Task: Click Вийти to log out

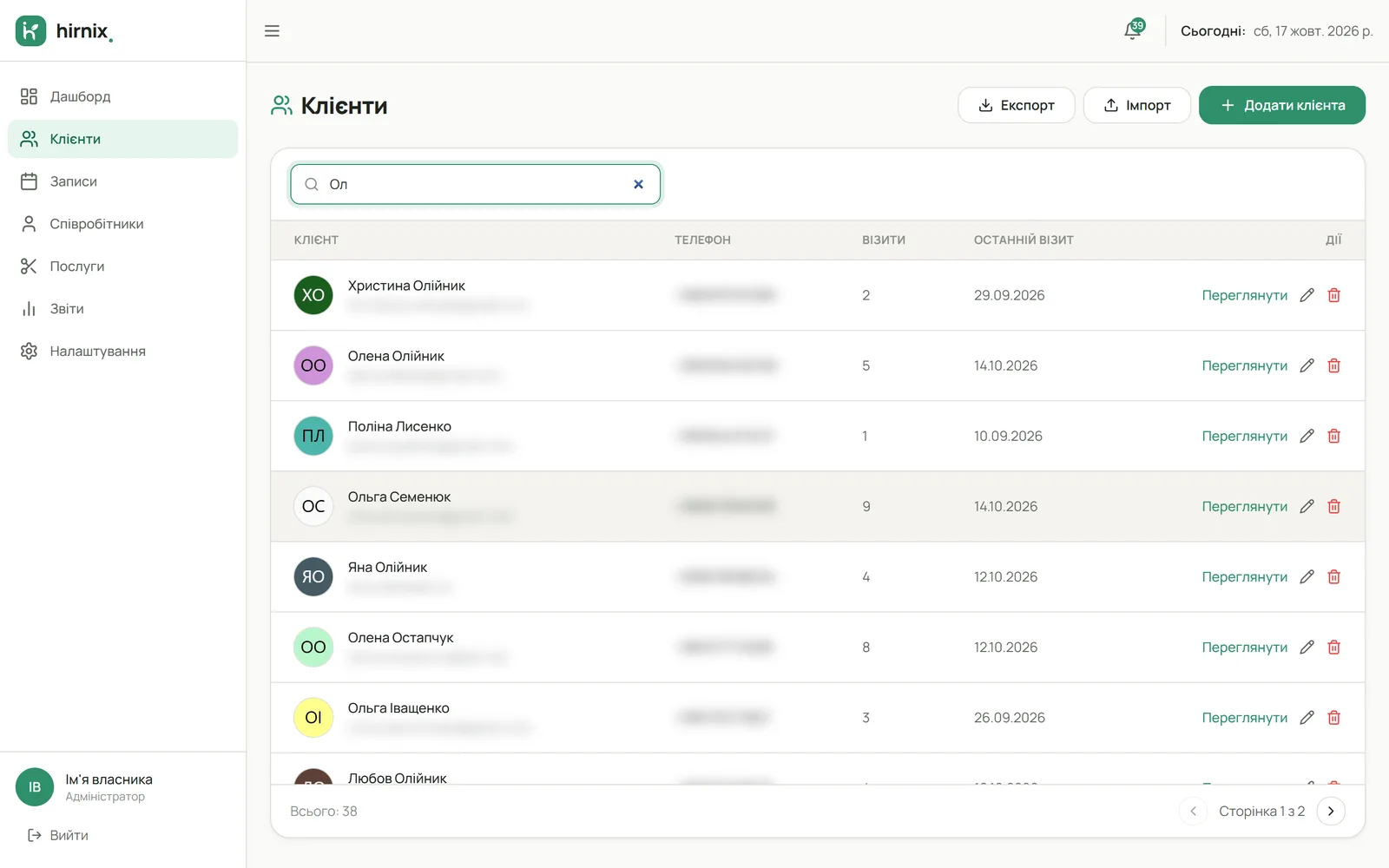Action: 58,835
